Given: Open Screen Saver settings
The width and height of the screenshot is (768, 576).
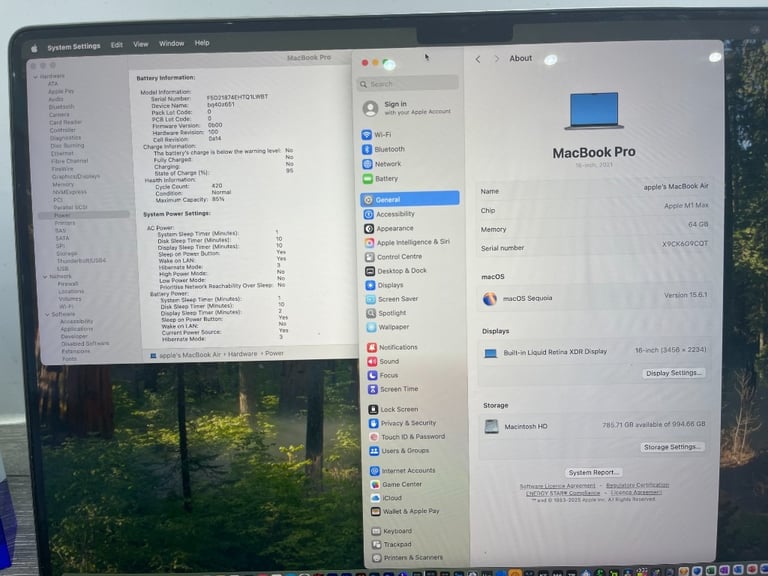Looking at the screenshot, I should (392, 299).
